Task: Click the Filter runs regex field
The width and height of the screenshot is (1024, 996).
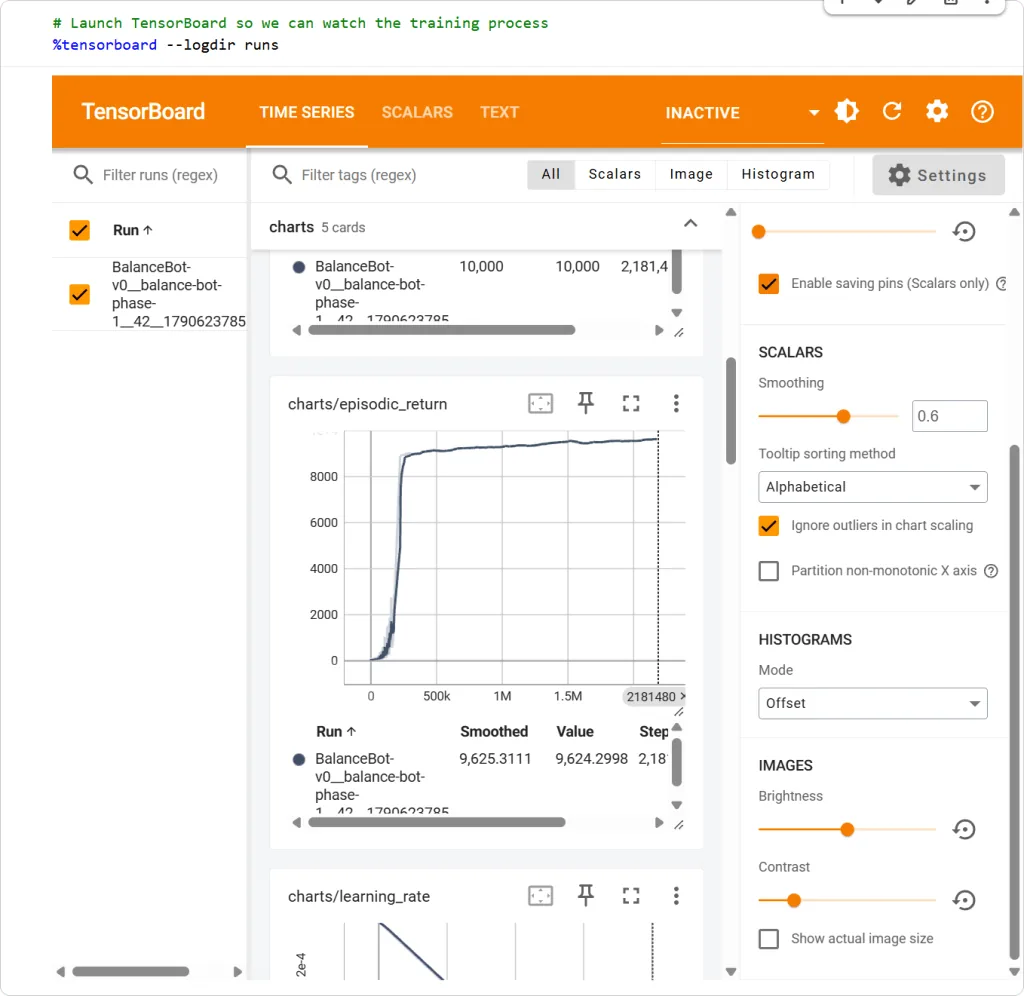Action: (160, 175)
